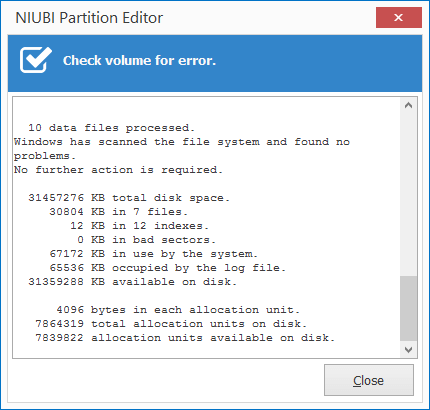Click the '31457276 KB total disk space' line
This screenshot has height=410, width=430.
tap(129, 198)
